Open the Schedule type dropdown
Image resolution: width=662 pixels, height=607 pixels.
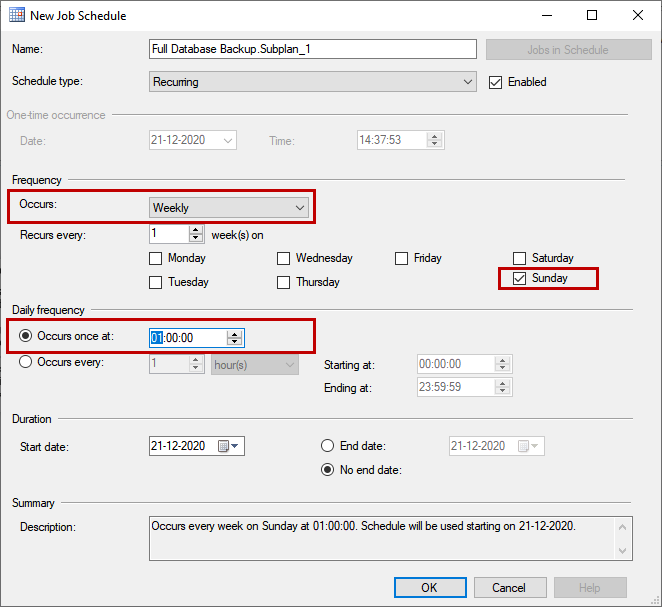click(x=312, y=82)
